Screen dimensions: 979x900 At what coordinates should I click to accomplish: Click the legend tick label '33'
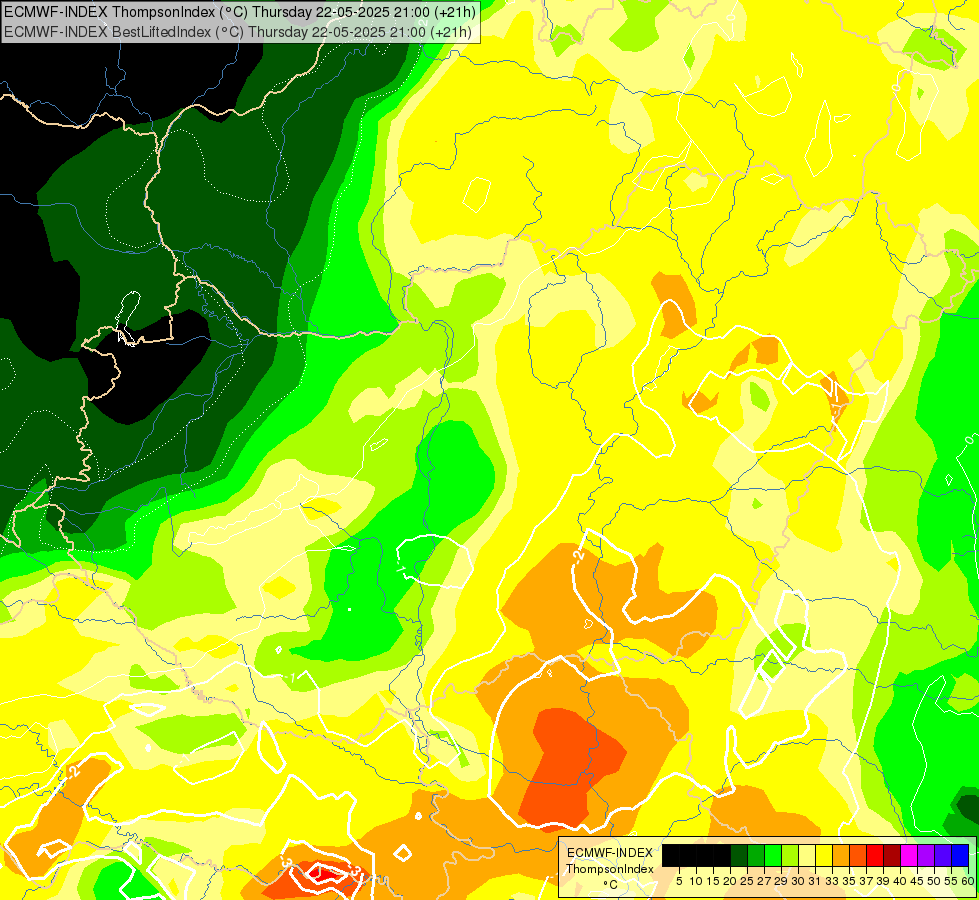click(832, 881)
